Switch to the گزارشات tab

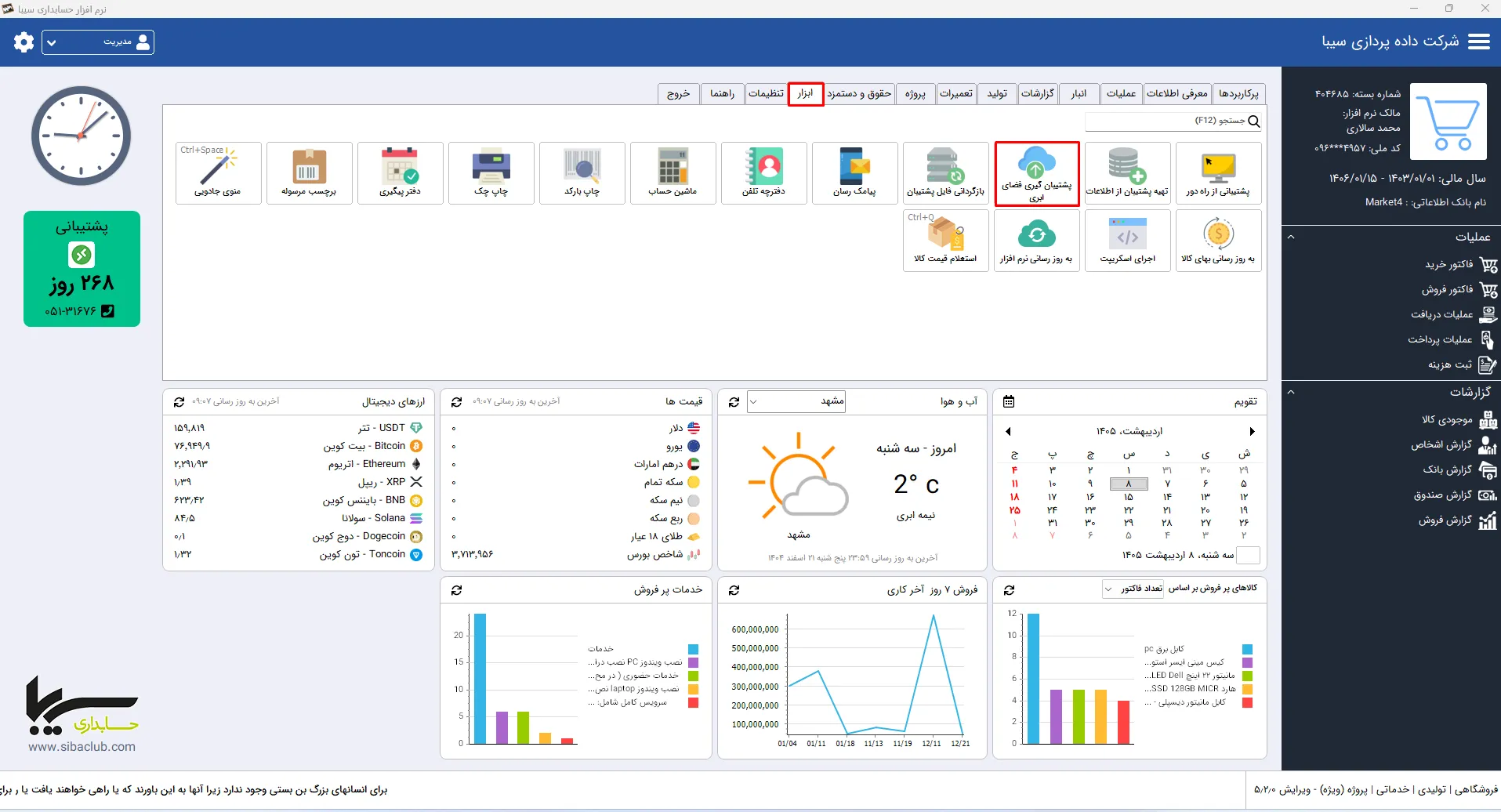point(1038,94)
